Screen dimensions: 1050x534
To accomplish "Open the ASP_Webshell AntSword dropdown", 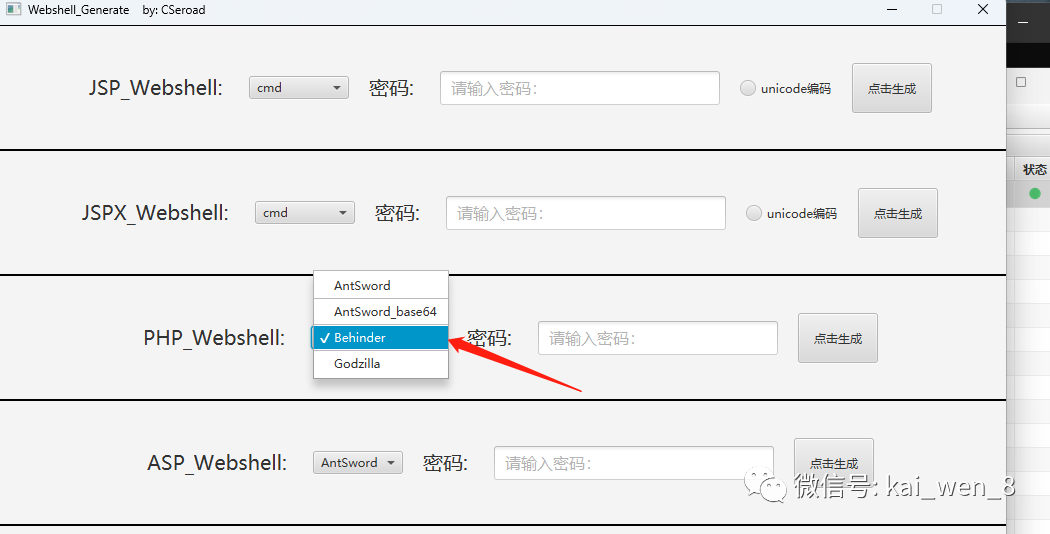I will (358, 462).
